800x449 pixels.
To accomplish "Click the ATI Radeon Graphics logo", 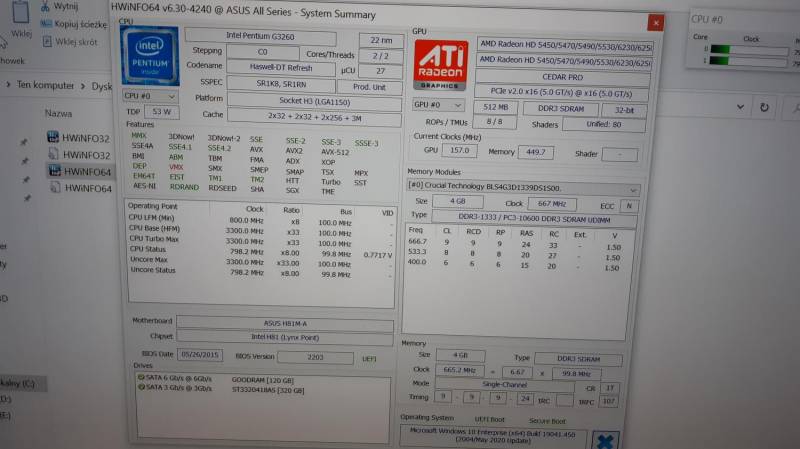I will 440,65.
